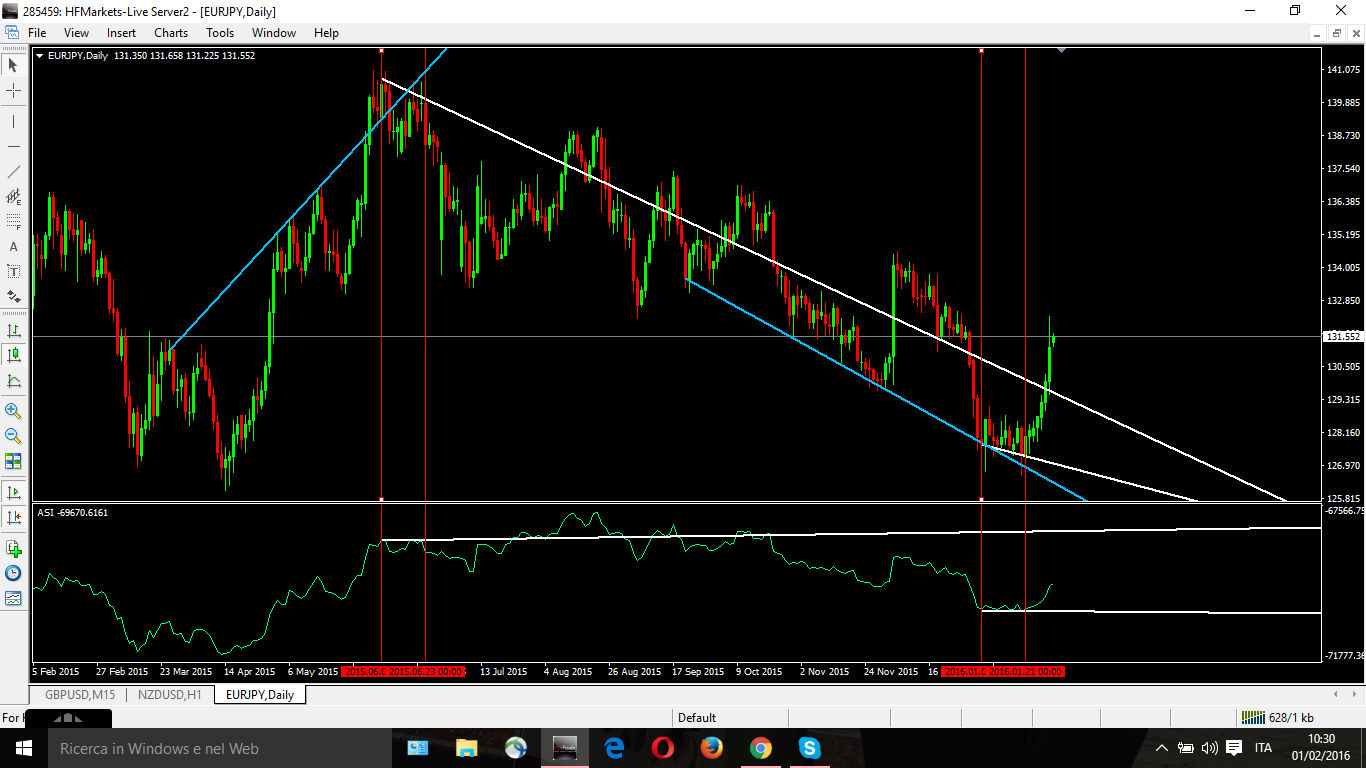Open the File menu
Image resolution: width=1366 pixels, height=768 pixels.
37,33
